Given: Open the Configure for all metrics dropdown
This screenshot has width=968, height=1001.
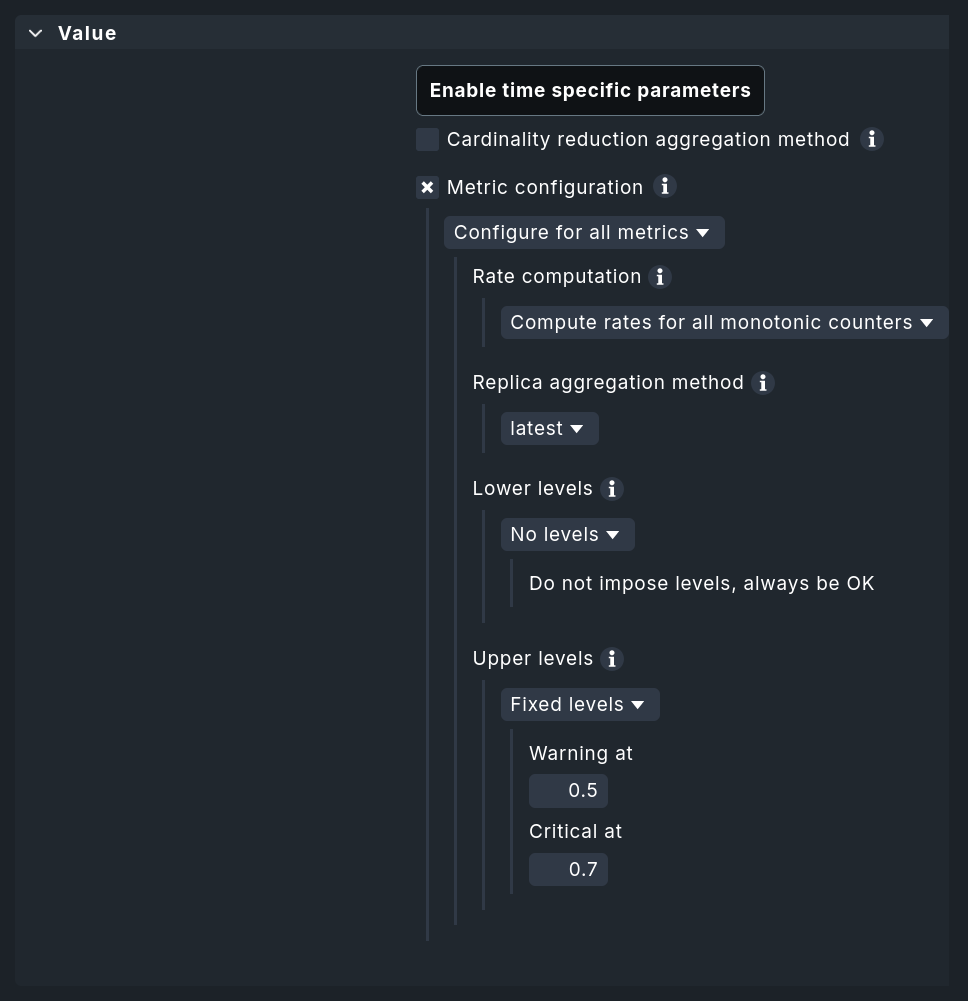Looking at the screenshot, I should (584, 232).
